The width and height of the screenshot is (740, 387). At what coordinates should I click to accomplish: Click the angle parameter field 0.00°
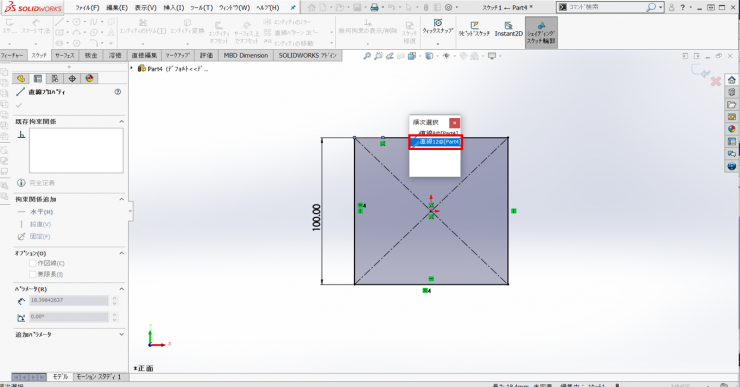pos(69,317)
